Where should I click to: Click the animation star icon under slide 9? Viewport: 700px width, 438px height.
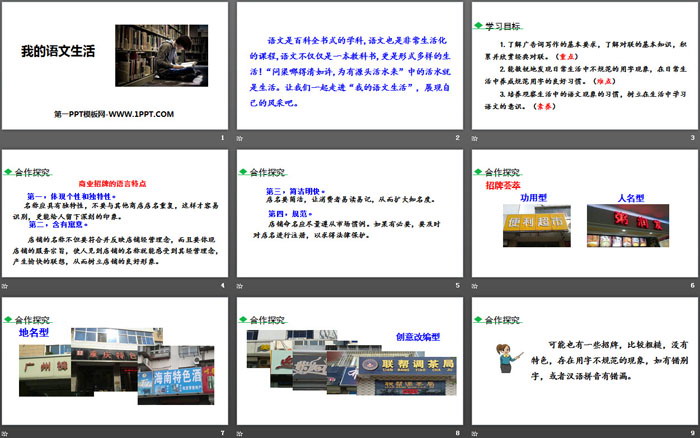[x=475, y=434]
